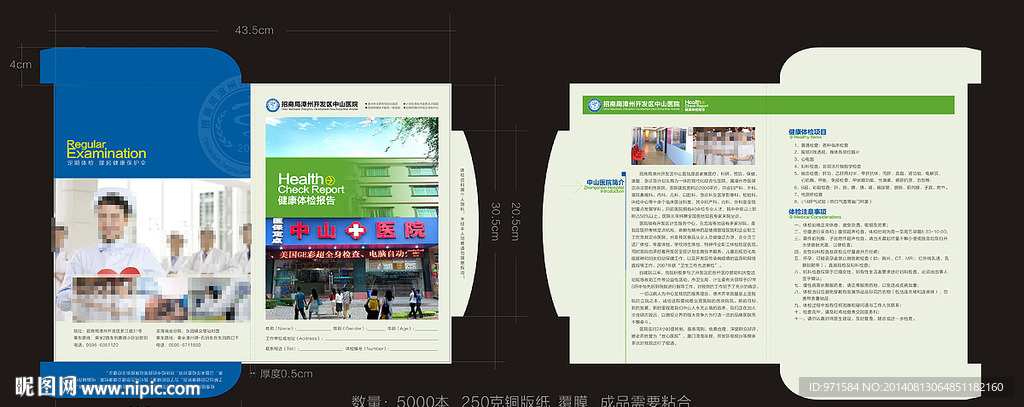The width and height of the screenshot is (1024, 407).
Task: Click the 姓名(Name) blank line
Action: coord(312,329)
